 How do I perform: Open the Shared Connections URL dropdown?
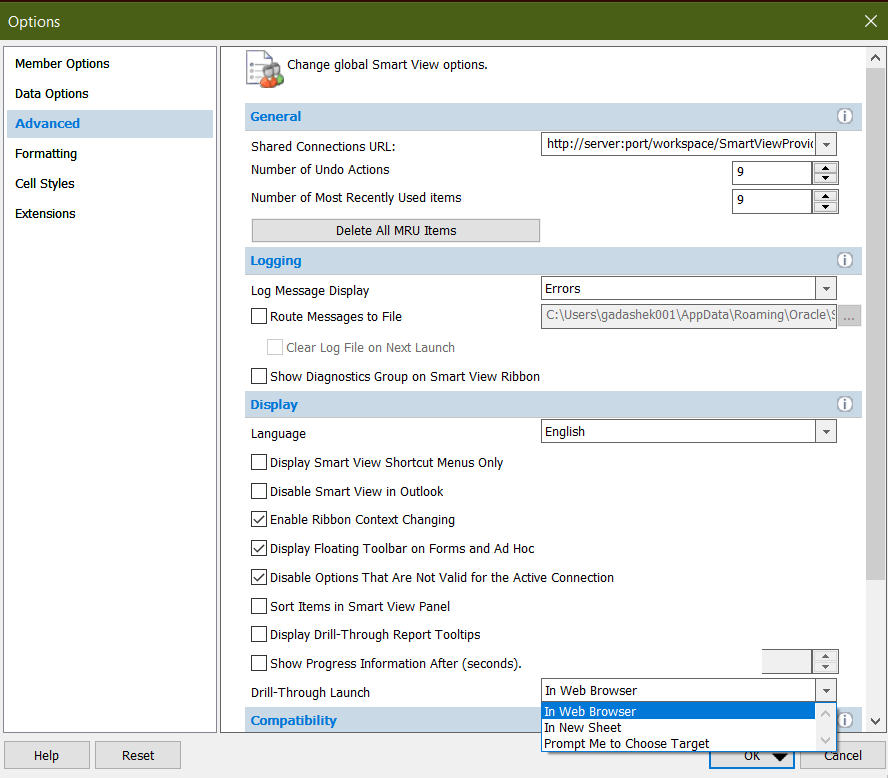pos(826,144)
